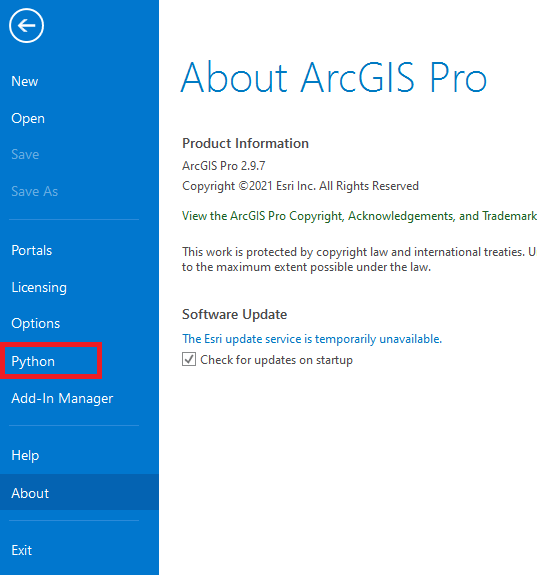Viewport: 537px width, 575px height.
Task: Click the Save As entry
Action: coord(34,191)
